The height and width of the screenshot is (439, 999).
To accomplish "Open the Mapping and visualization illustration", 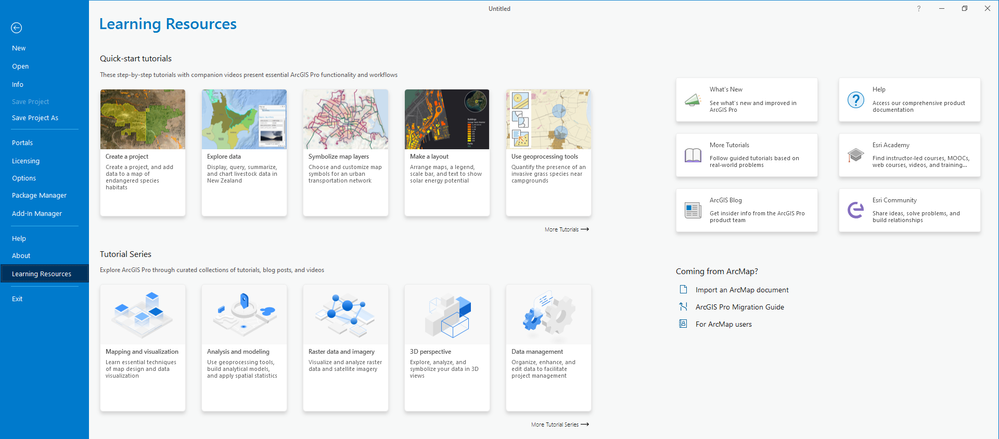I will coord(143,314).
